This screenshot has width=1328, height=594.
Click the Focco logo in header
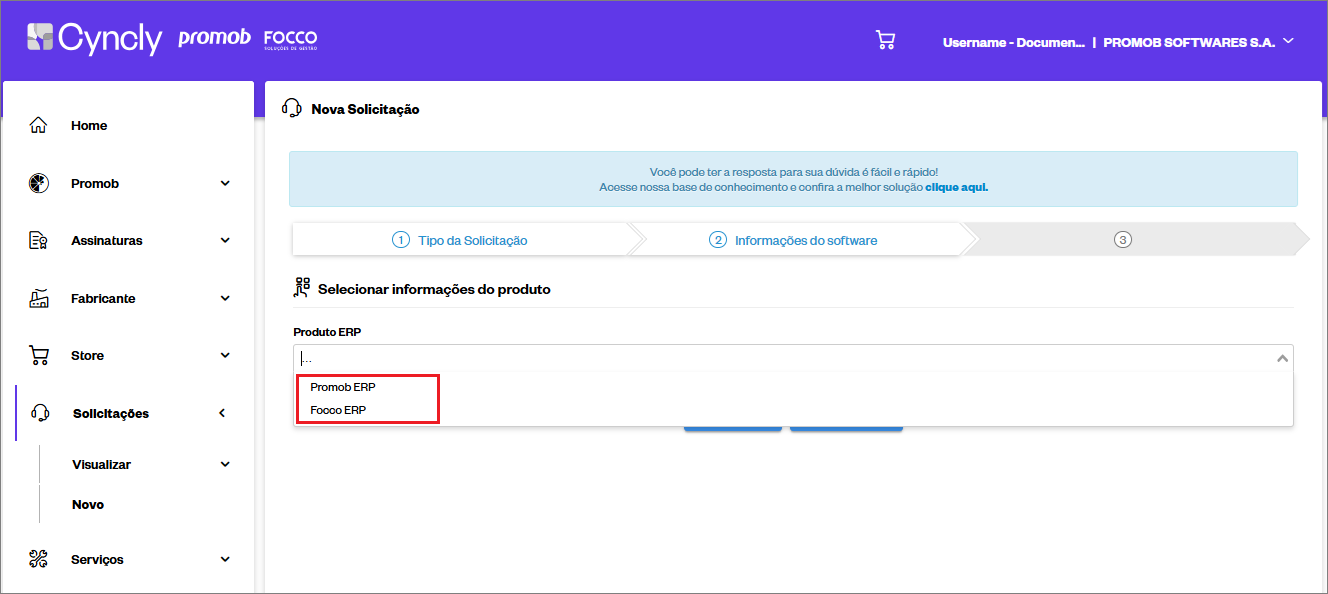tap(290, 39)
